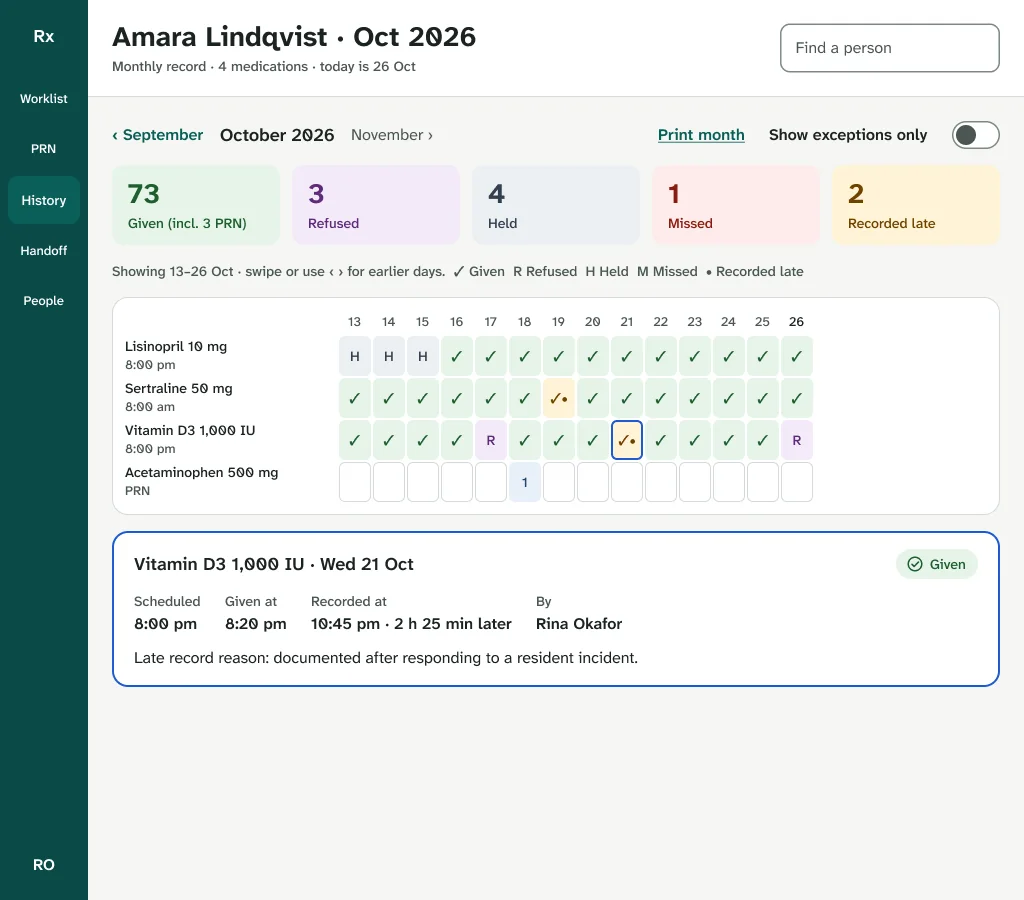Click the 73 Given summary card
This screenshot has height=900, width=1024.
[x=196, y=205]
